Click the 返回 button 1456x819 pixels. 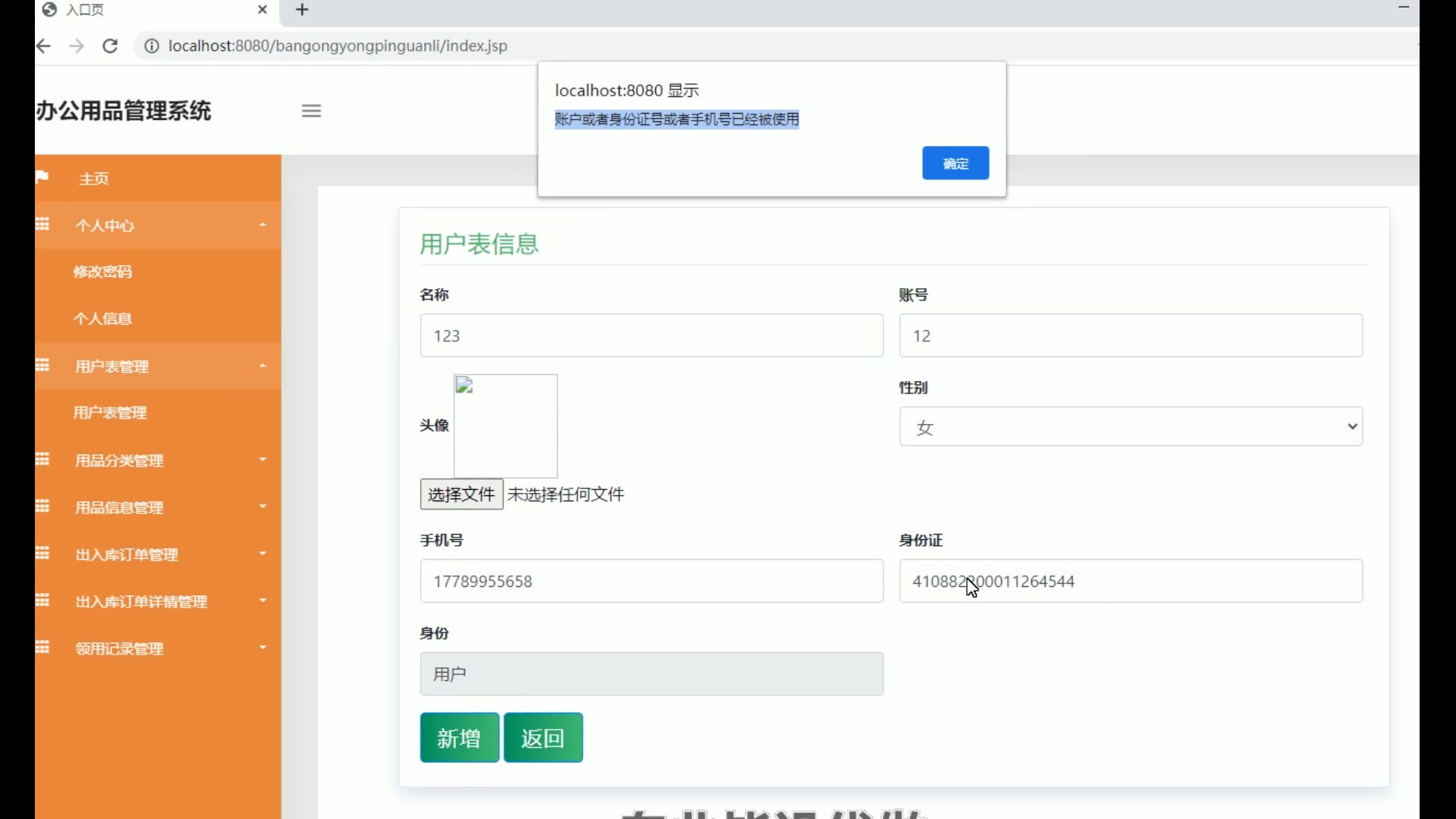(543, 737)
